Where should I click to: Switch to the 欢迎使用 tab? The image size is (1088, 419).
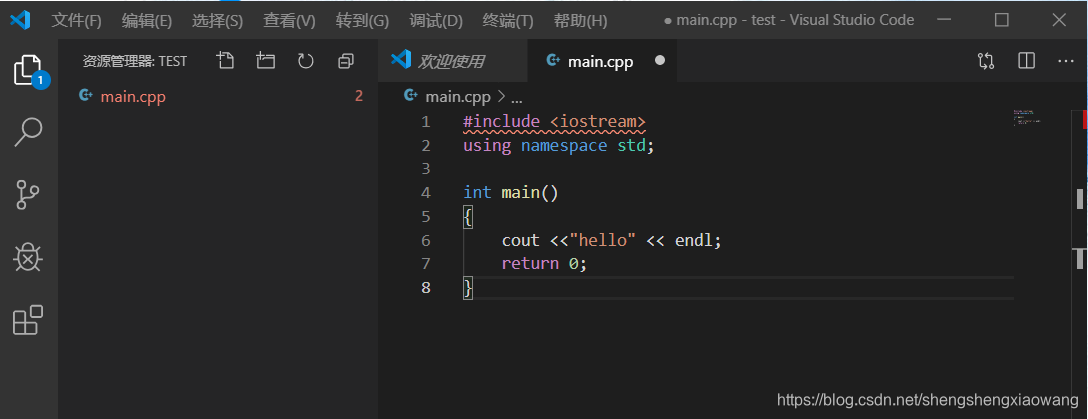[452, 61]
